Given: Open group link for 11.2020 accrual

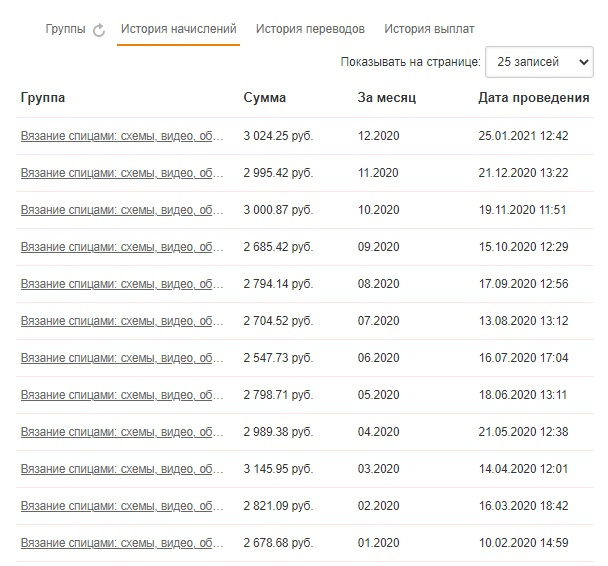Looking at the screenshot, I should (122, 173).
